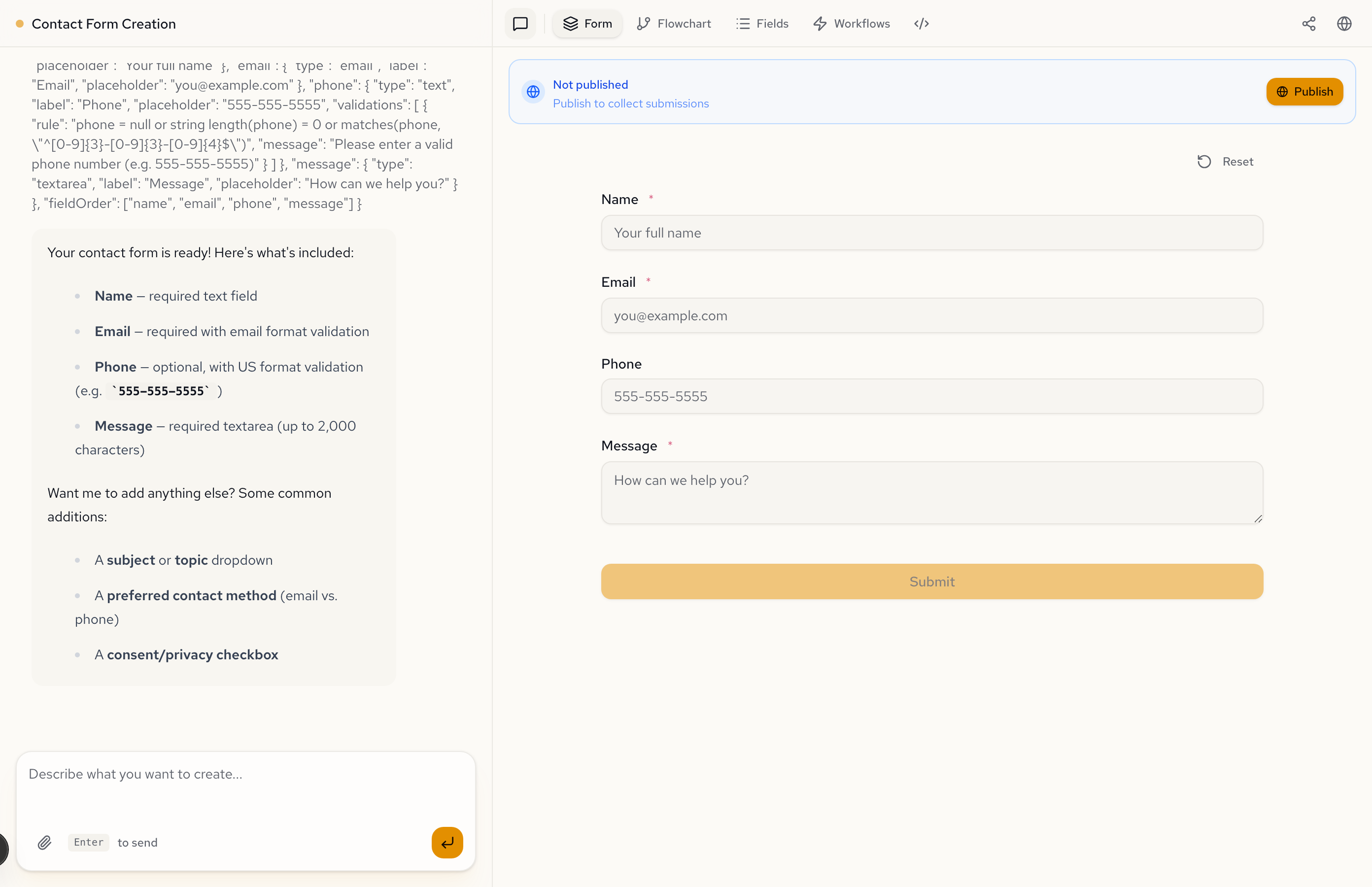The image size is (1372, 887).
Task: Publish the contact form
Action: tap(1304, 92)
